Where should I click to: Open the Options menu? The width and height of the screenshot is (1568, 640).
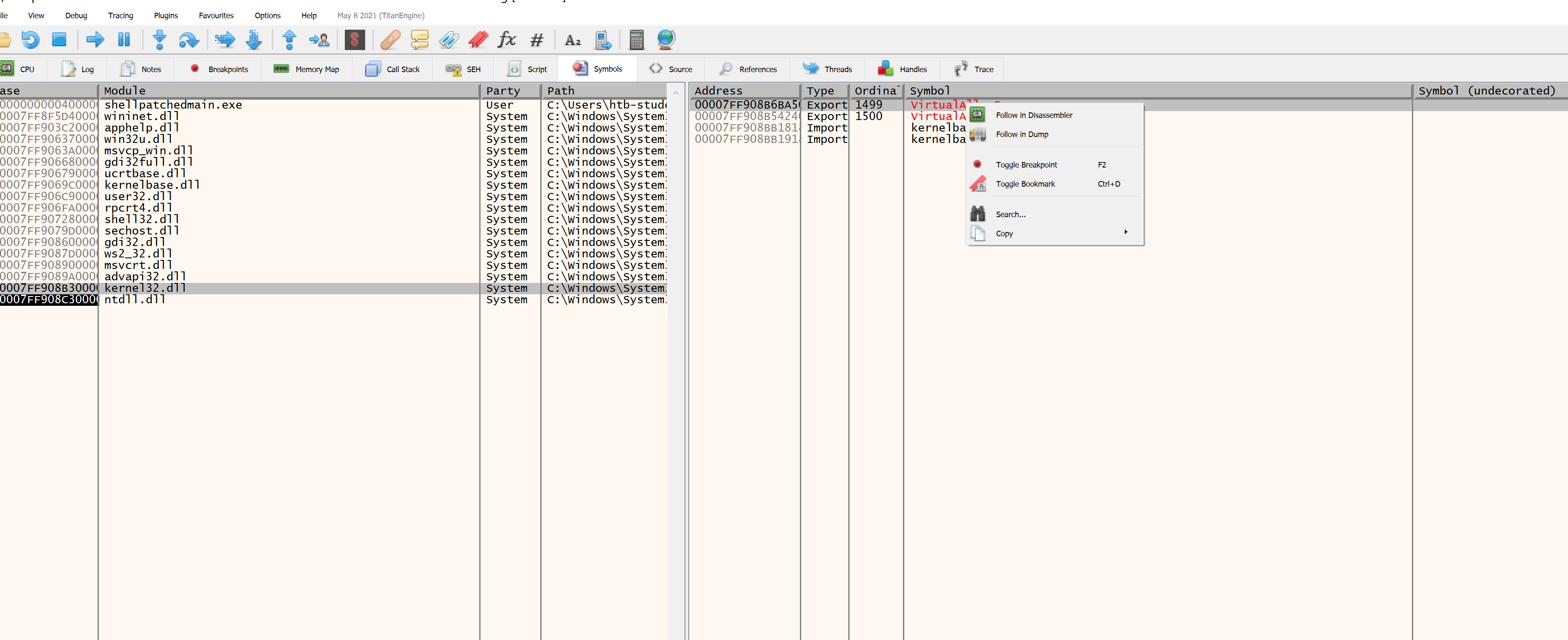[x=267, y=15]
